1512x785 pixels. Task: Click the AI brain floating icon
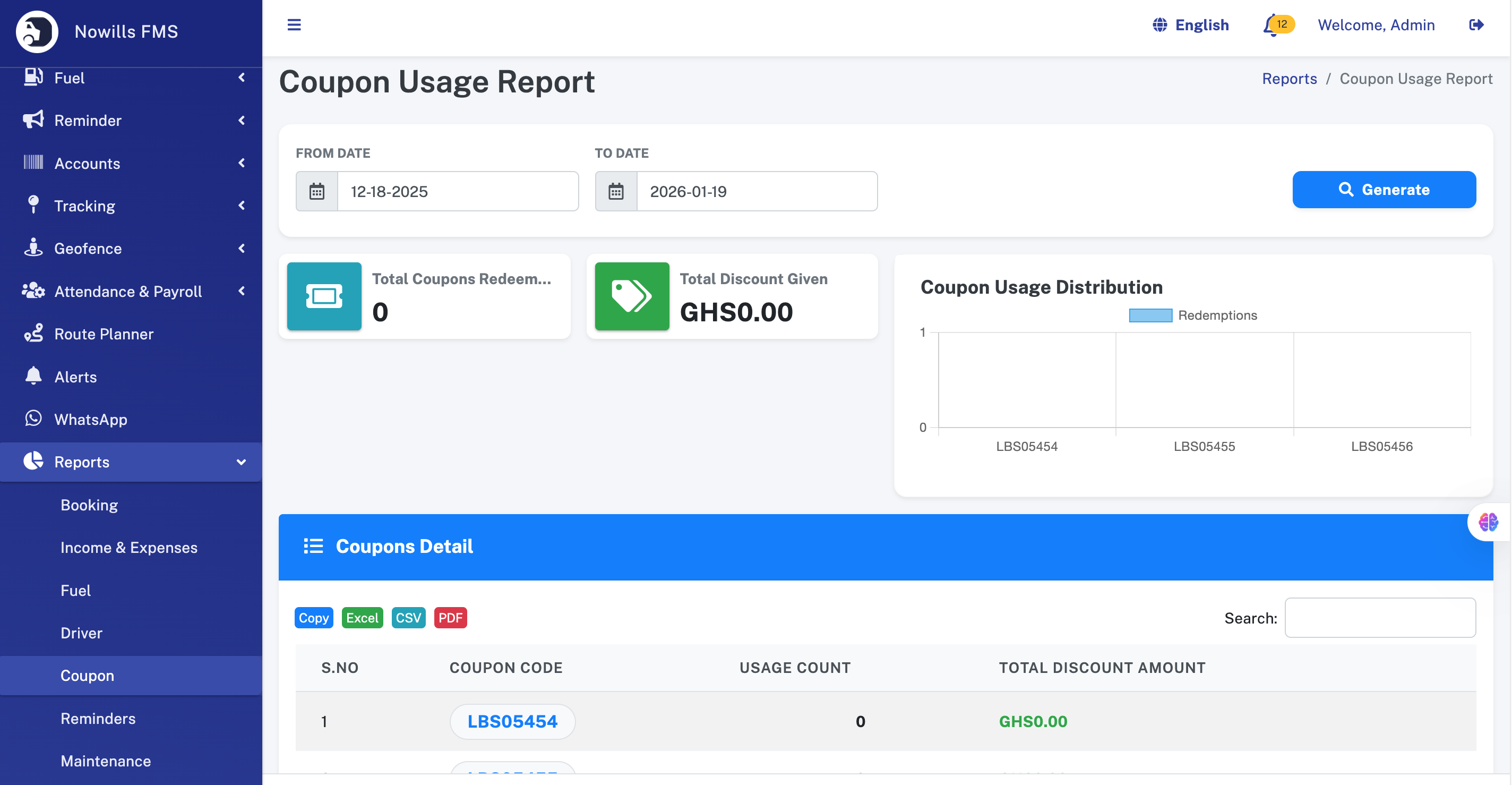click(x=1488, y=522)
